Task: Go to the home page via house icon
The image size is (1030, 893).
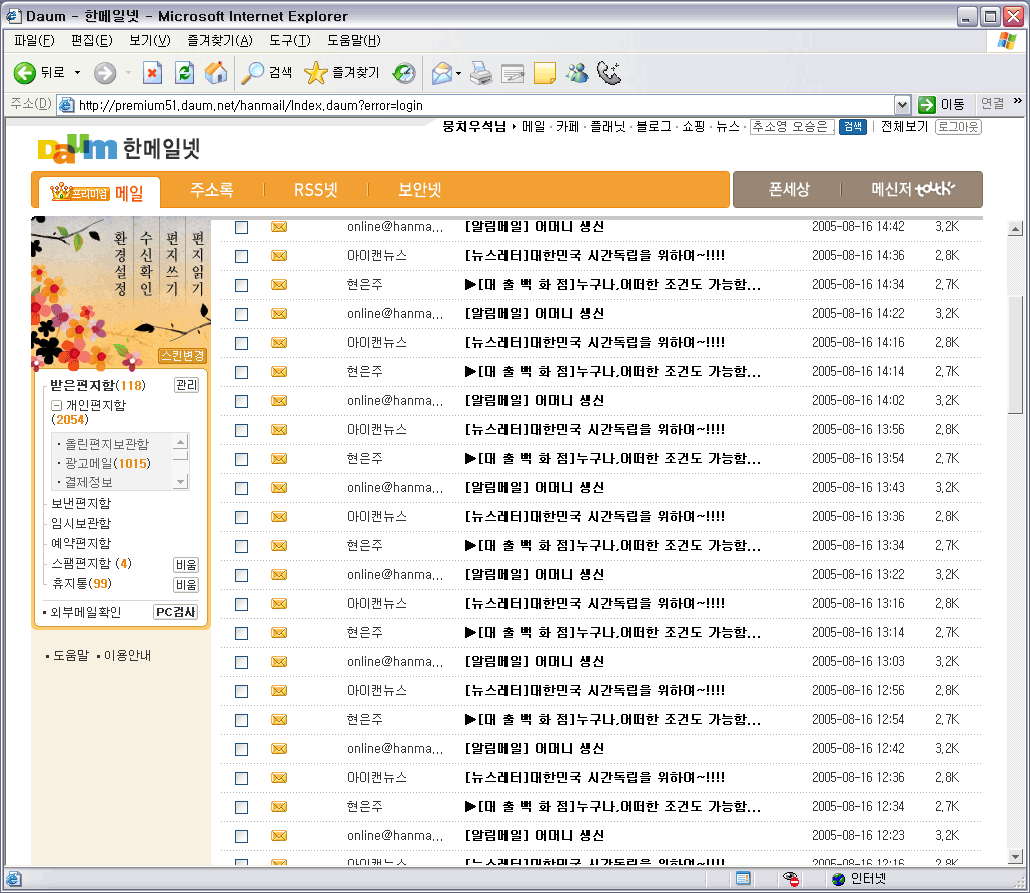Action: [216, 73]
